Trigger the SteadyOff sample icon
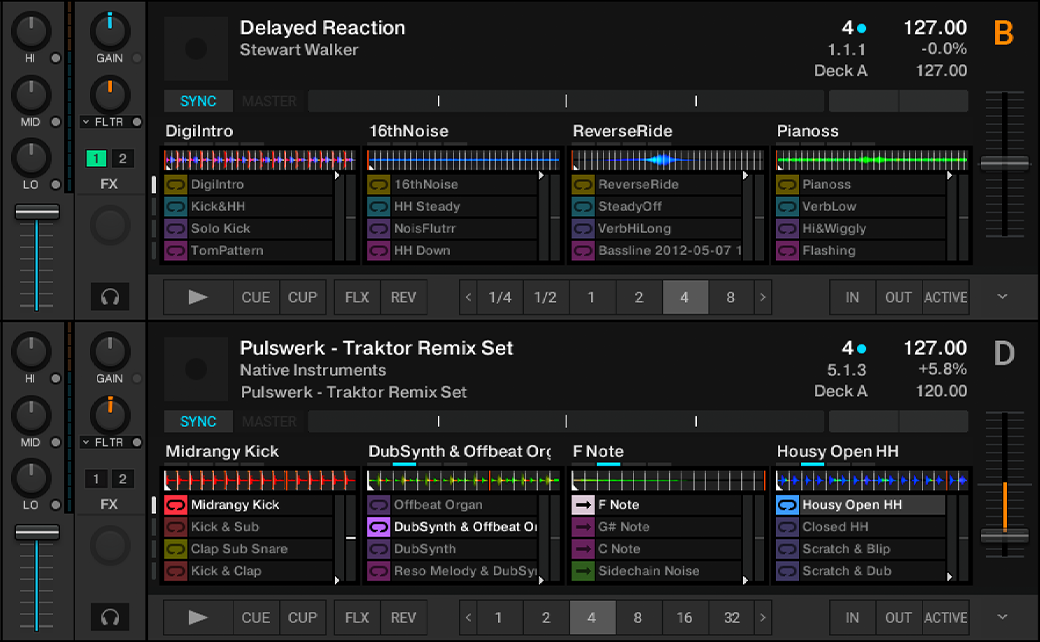This screenshot has height=642, width=1040. pyautogui.click(x=582, y=206)
